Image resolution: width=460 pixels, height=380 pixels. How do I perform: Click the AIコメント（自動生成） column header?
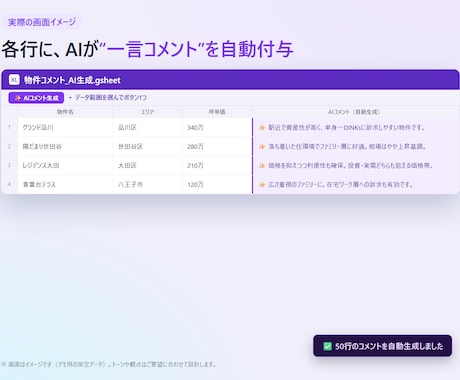(354, 112)
